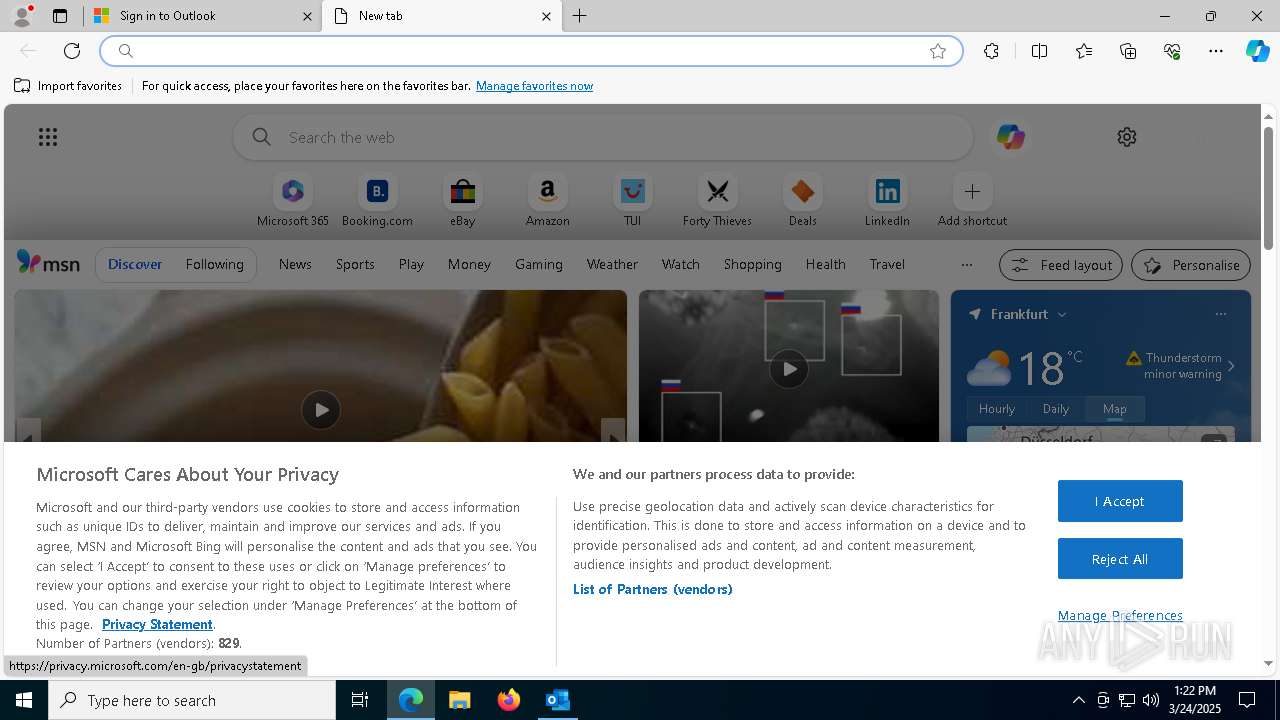This screenshot has width=1280, height=720.
Task: Open TUI shortcut
Action: [x=632, y=201]
